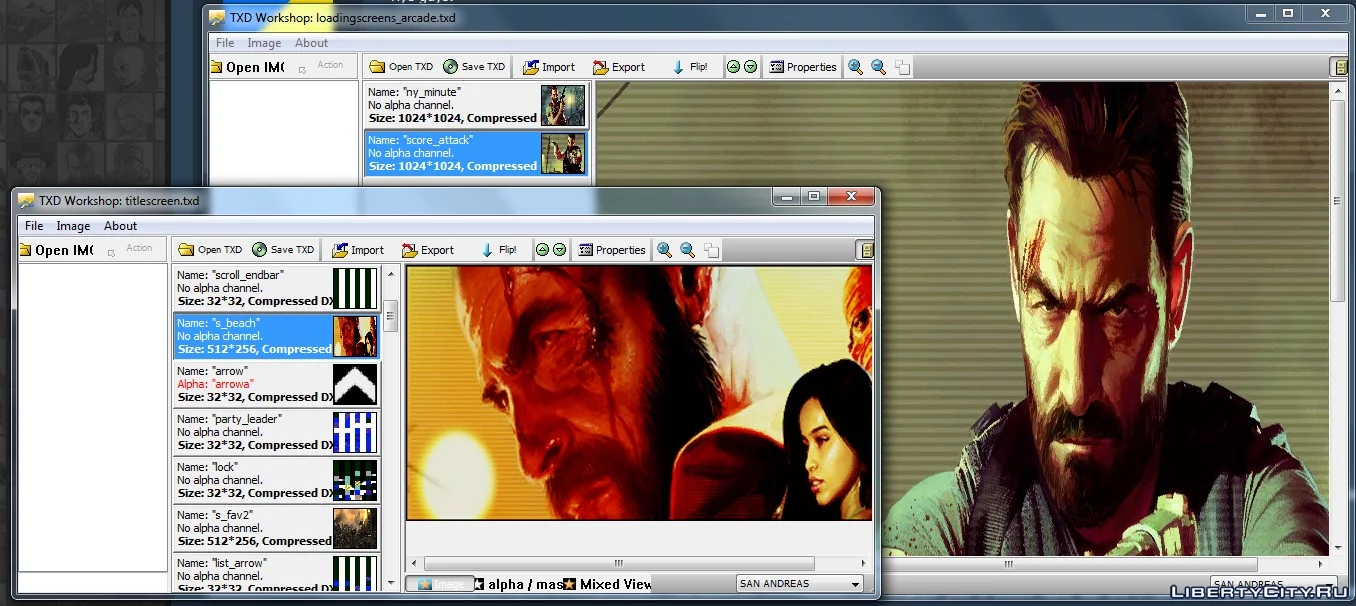Click Save TXD in the loadingscreens_arcade window
This screenshot has height=606, width=1356.
pos(474,67)
